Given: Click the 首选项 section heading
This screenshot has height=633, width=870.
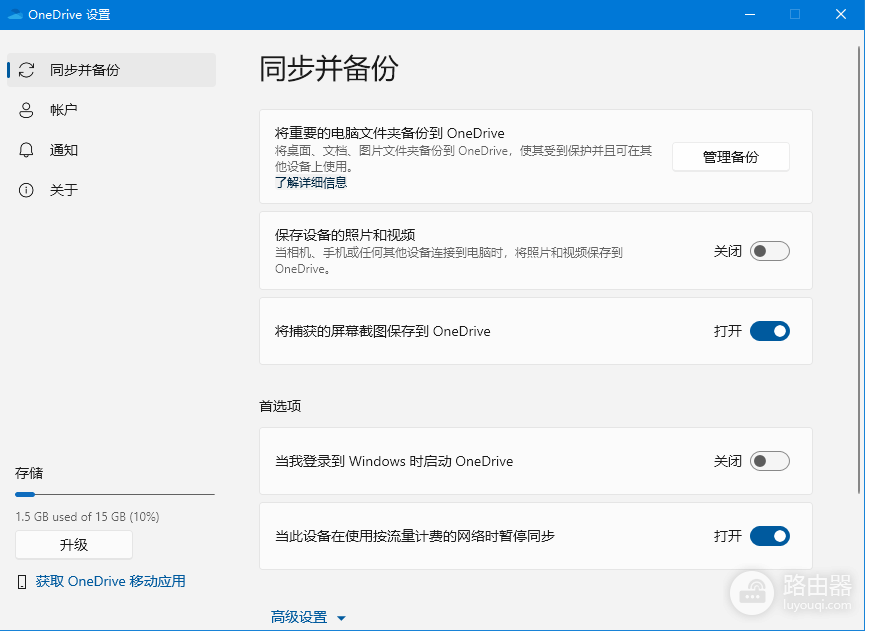Looking at the screenshot, I should pyautogui.click(x=280, y=406).
